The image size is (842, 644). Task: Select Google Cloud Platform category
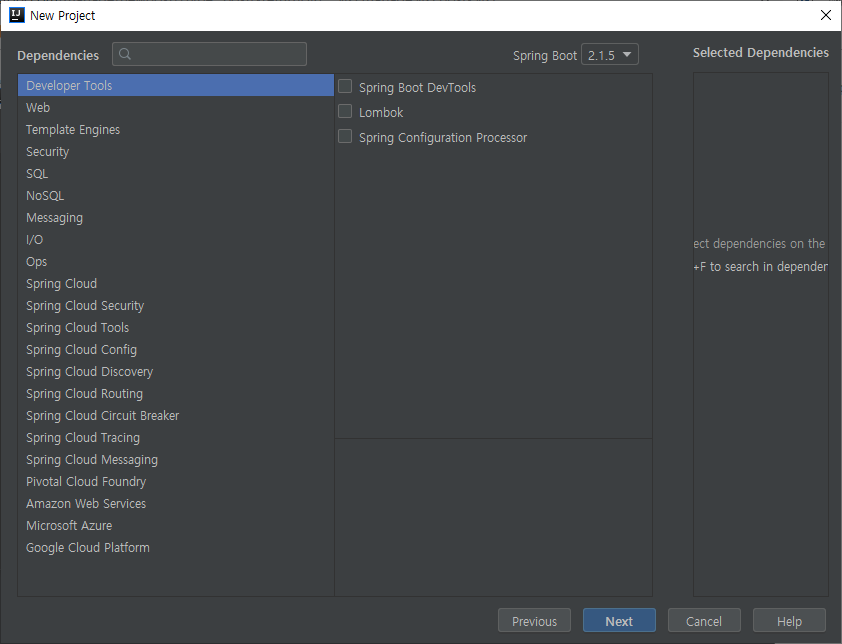[x=176, y=548]
